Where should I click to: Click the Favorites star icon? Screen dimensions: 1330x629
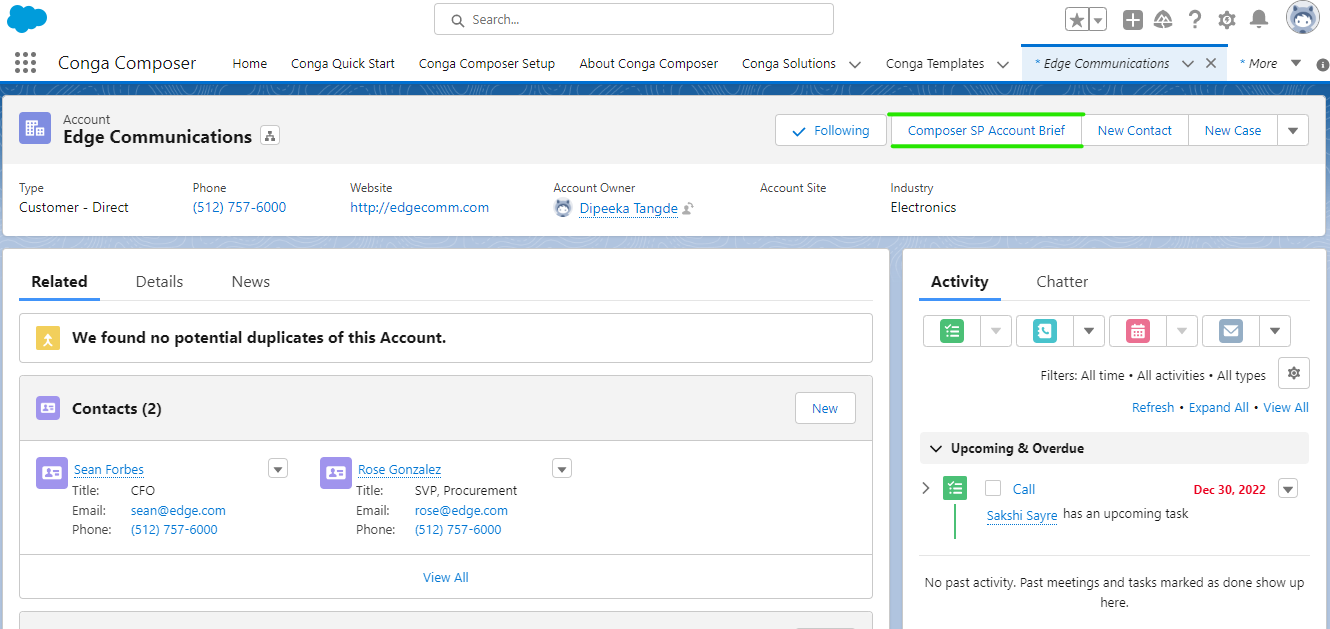point(1076,20)
